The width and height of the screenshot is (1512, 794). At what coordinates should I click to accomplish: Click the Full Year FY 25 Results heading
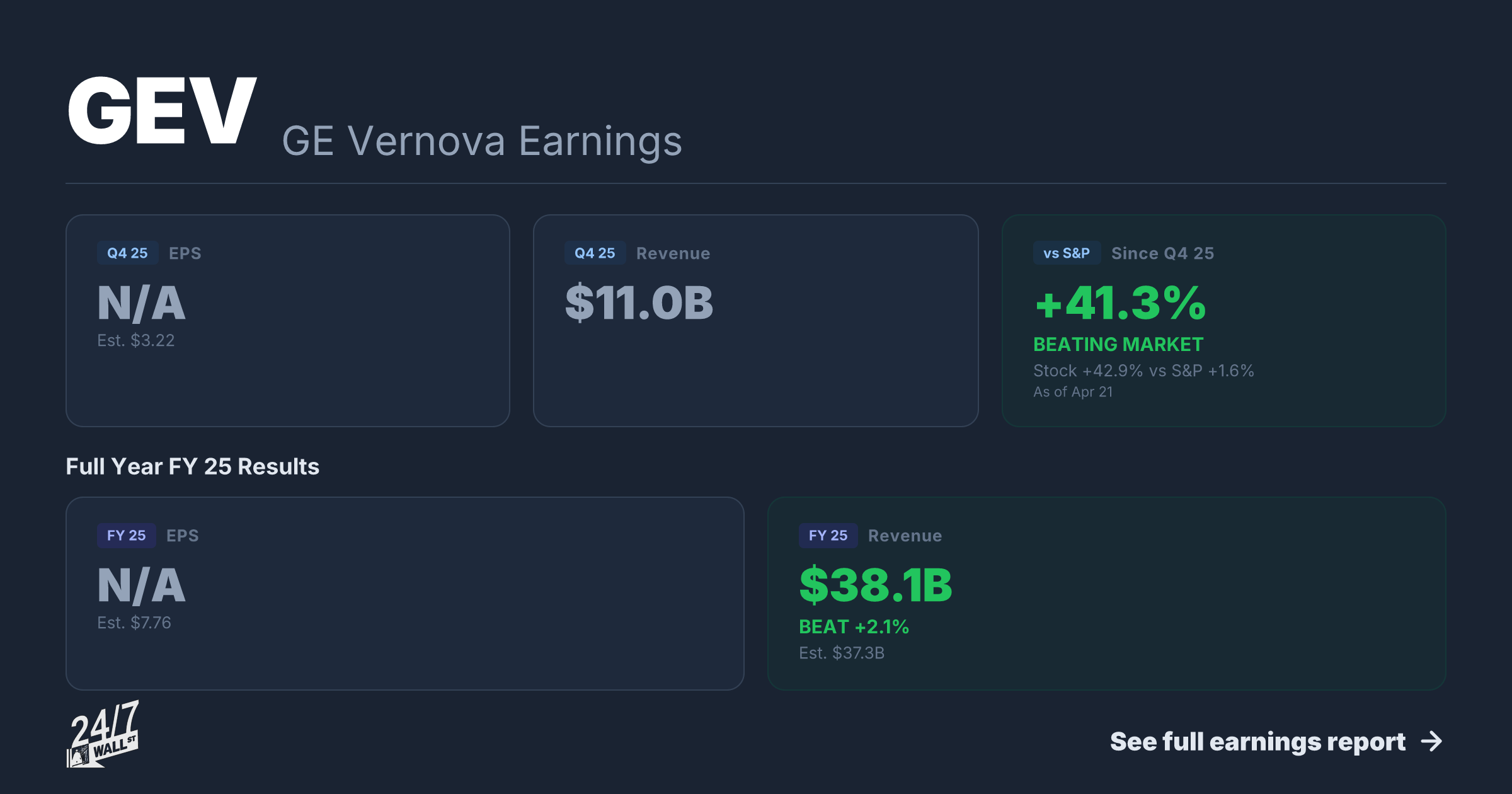tap(192, 466)
